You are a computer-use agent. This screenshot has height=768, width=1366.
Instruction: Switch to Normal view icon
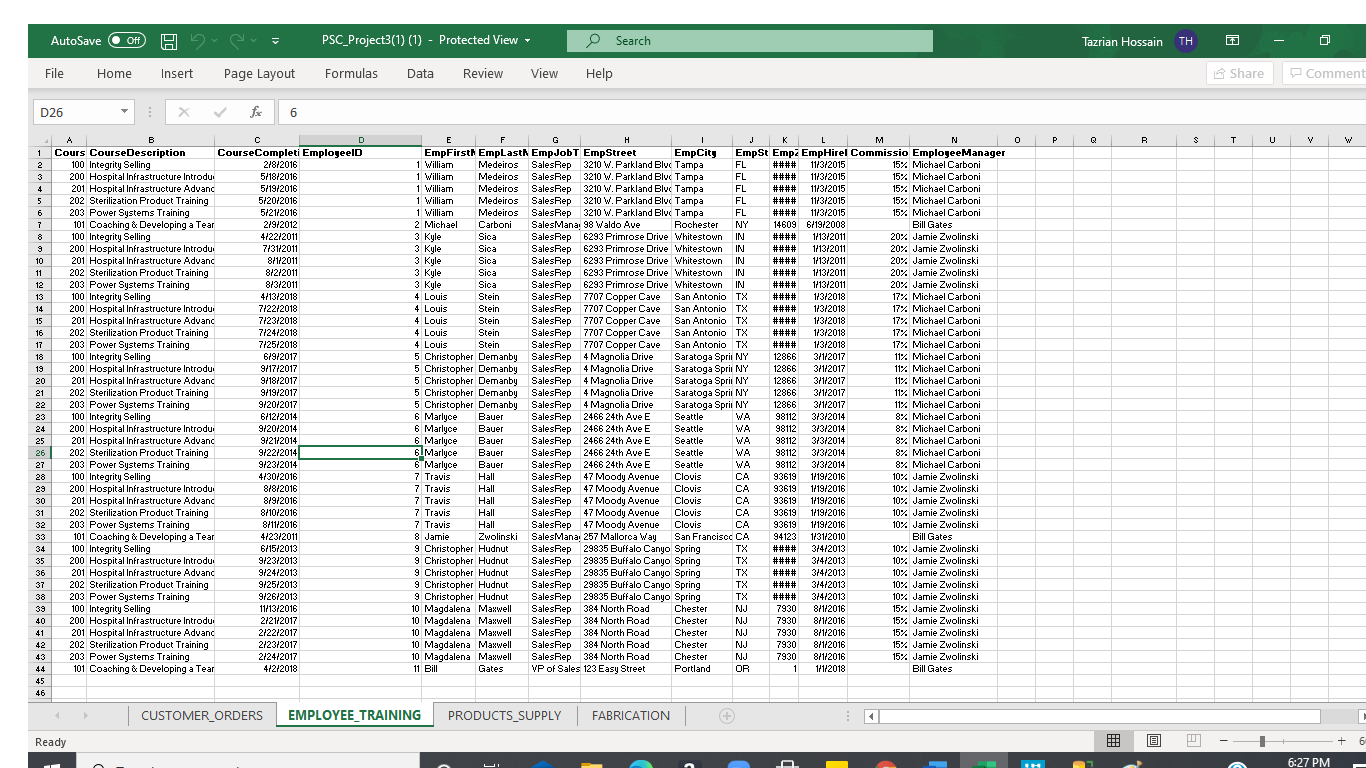click(1113, 741)
